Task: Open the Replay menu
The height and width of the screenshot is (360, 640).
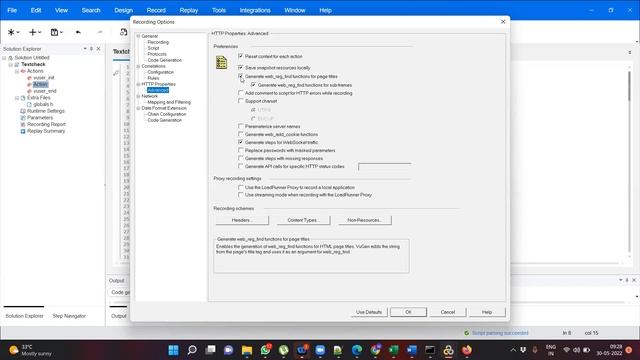Action: (x=189, y=10)
